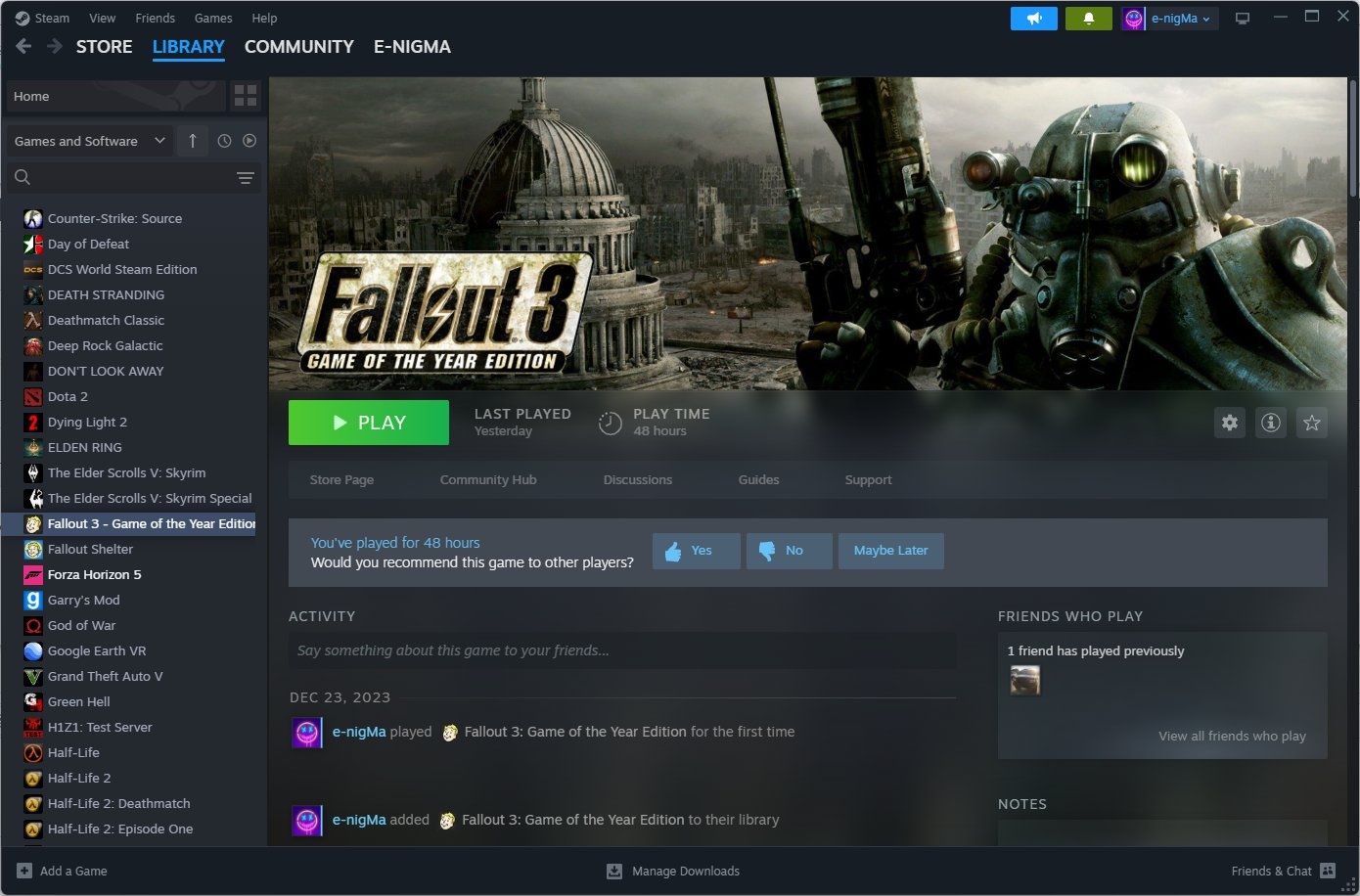1360x896 pixels.
Task: Click e-nigMa avatar in added-to-library post
Action: [307, 820]
